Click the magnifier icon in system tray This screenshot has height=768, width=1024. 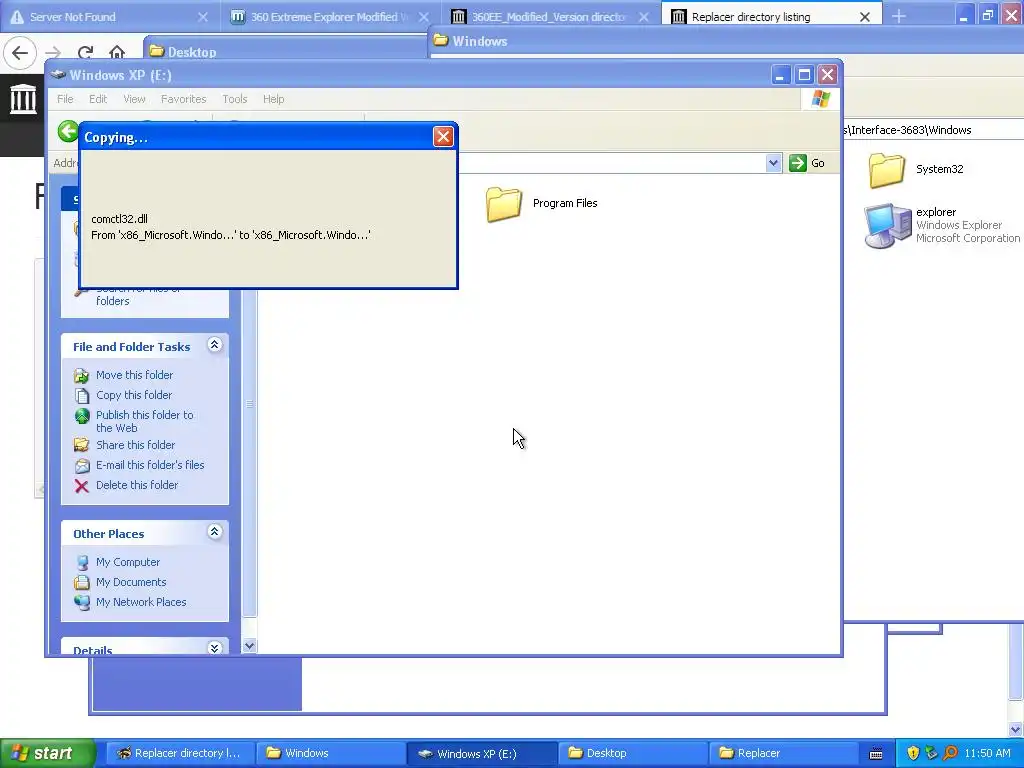(950, 753)
